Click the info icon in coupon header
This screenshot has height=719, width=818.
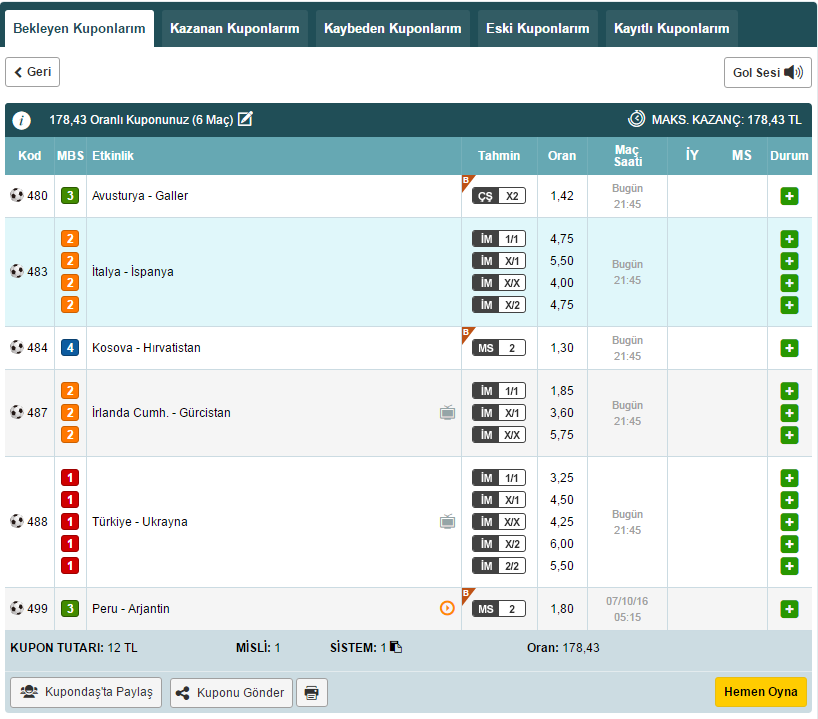pos(21,120)
